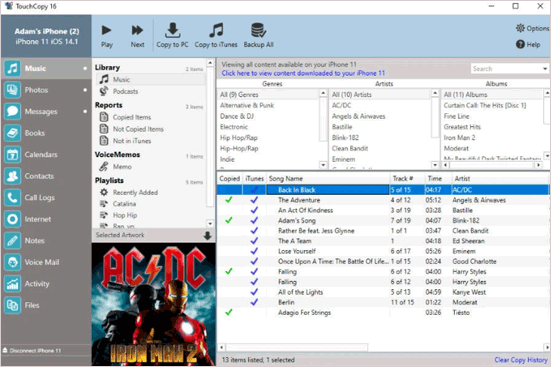The image size is (551, 367).
Task: Open the Messages sidebar section
Action: 46,111
